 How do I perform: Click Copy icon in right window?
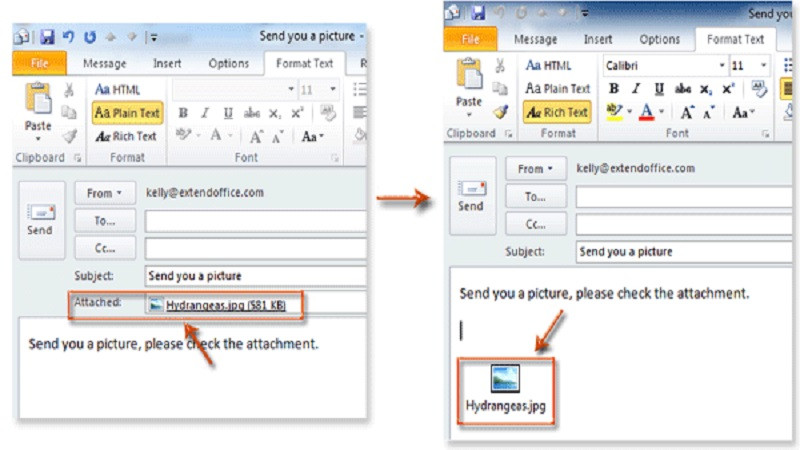point(500,89)
